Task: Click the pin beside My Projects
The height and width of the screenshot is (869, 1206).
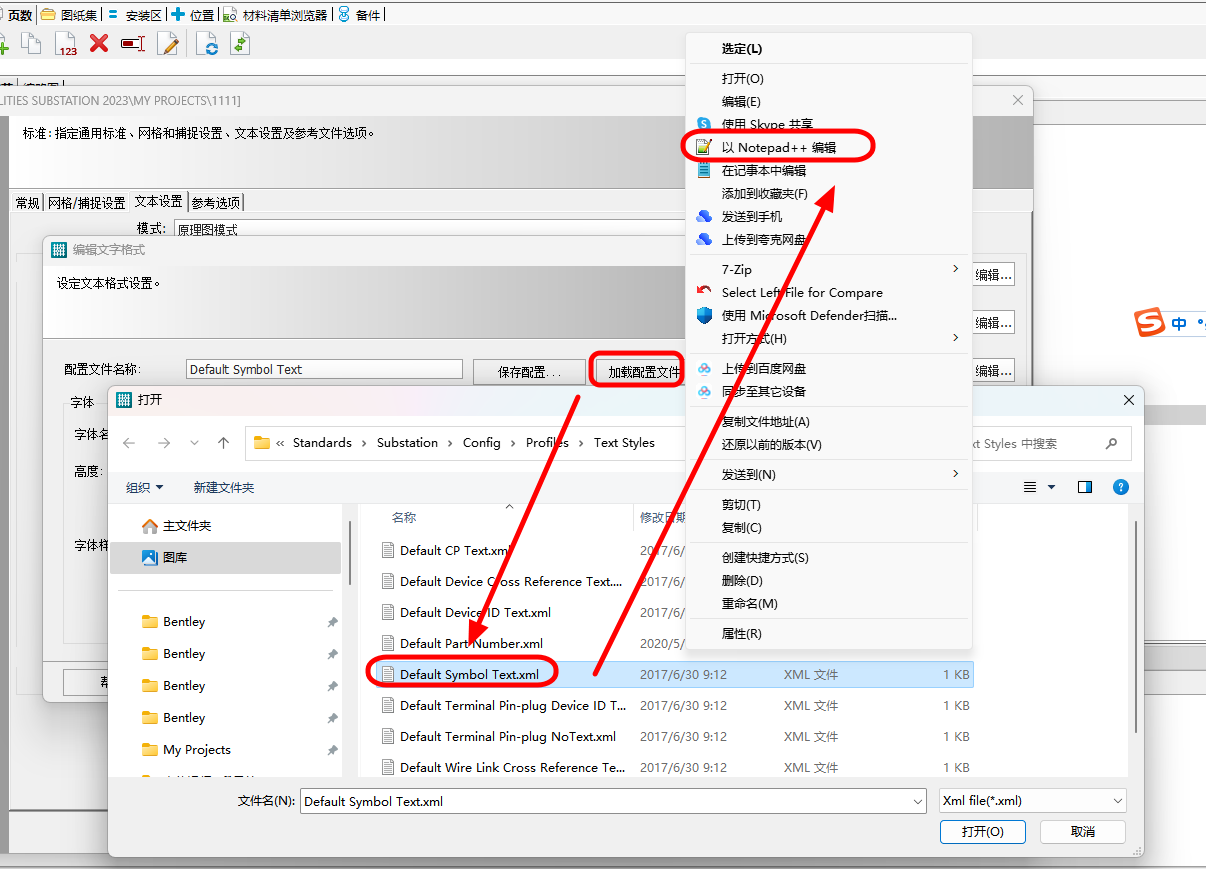Action: coord(332,750)
